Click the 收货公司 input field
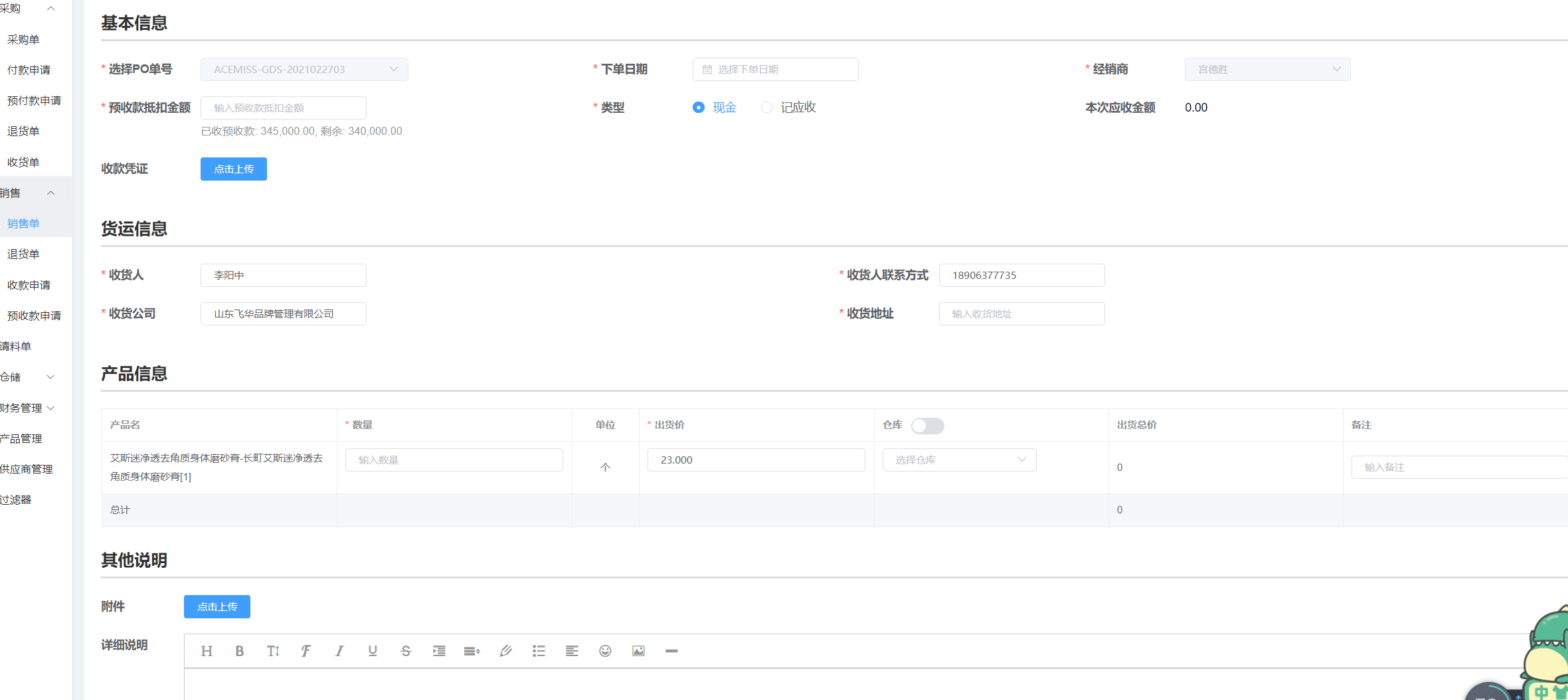The height and width of the screenshot is (700, 1568). [284, 314]
